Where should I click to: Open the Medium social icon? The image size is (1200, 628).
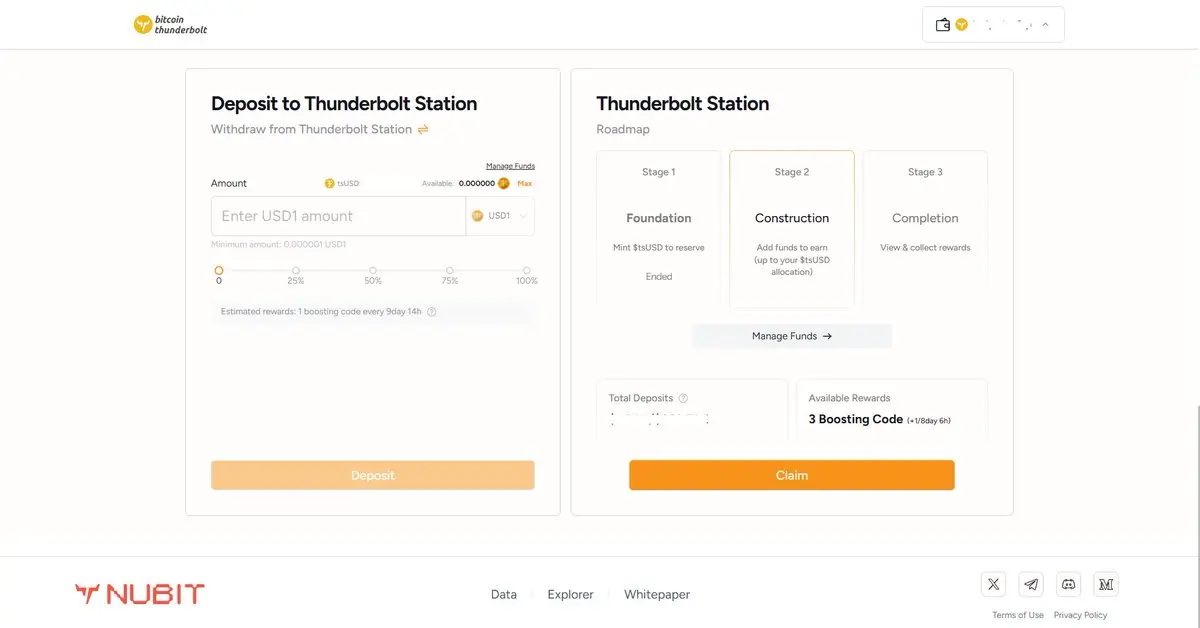pyautogui.click(x=1105, y=584)
